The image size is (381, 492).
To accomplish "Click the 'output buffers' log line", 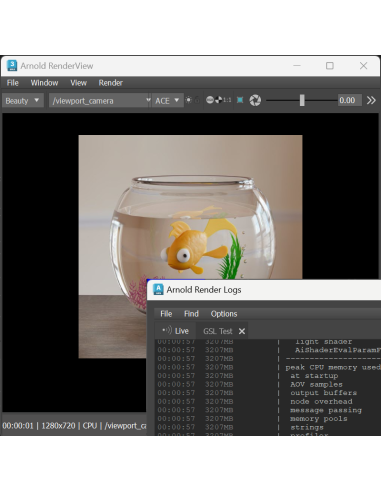I will click(x=323, y=393).
